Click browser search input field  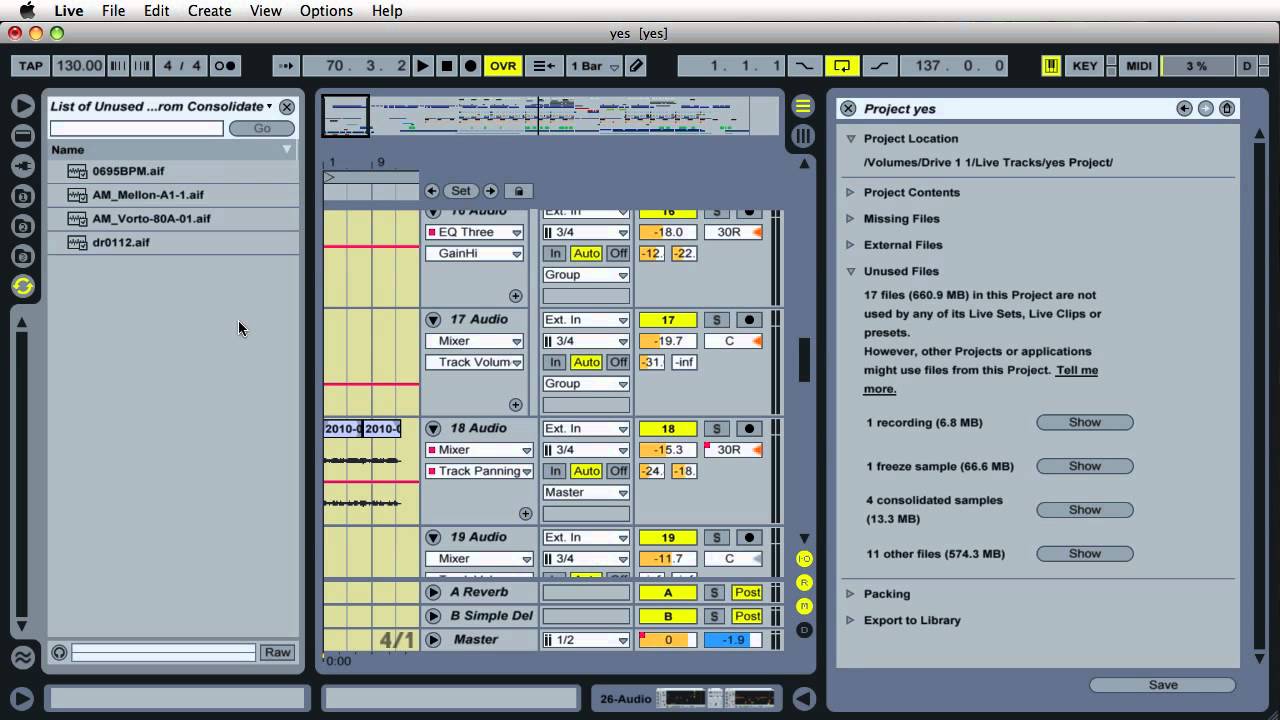(x=137, y=128)
